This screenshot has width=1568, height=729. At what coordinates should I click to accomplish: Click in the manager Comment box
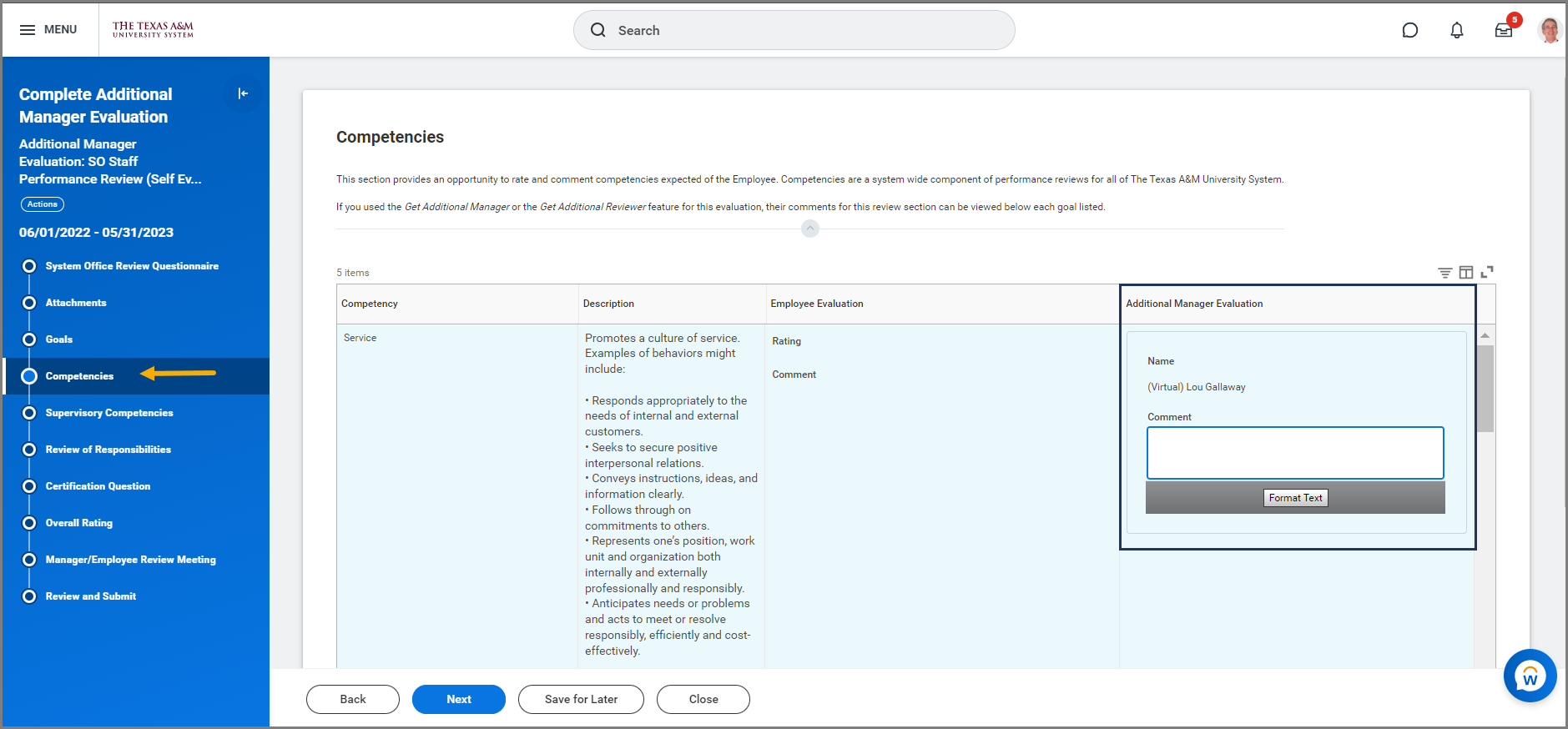pyautogui.click(x=1294, y=453)
